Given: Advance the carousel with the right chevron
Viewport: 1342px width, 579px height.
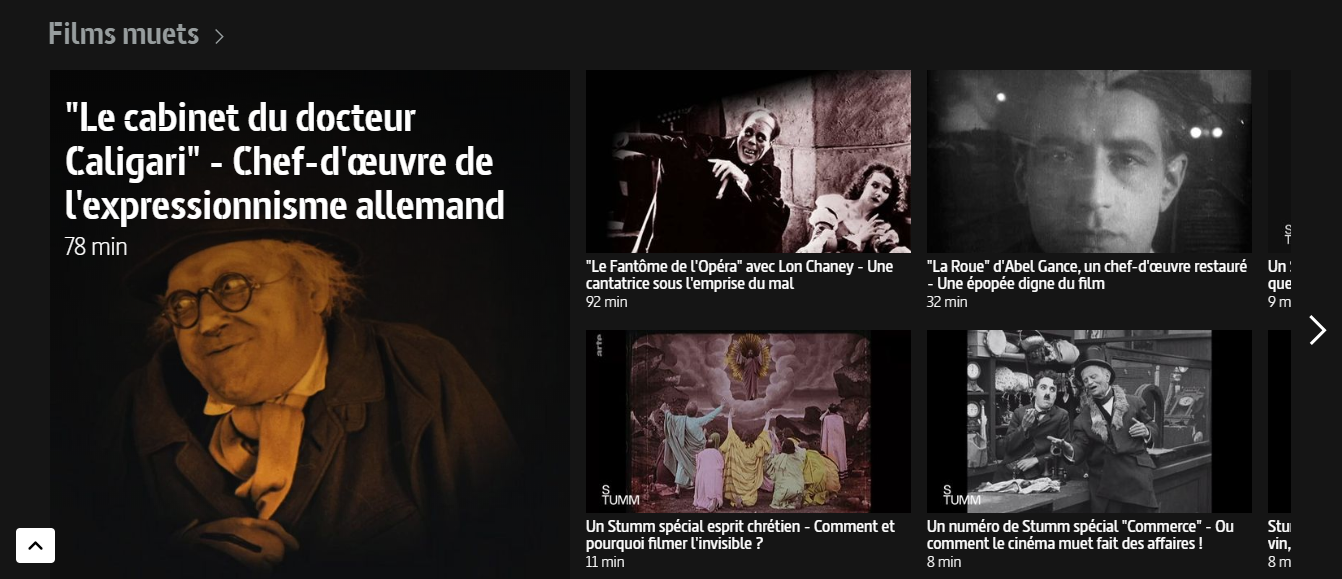Looking at the screenshot, I should click(x=1317, y=330).
